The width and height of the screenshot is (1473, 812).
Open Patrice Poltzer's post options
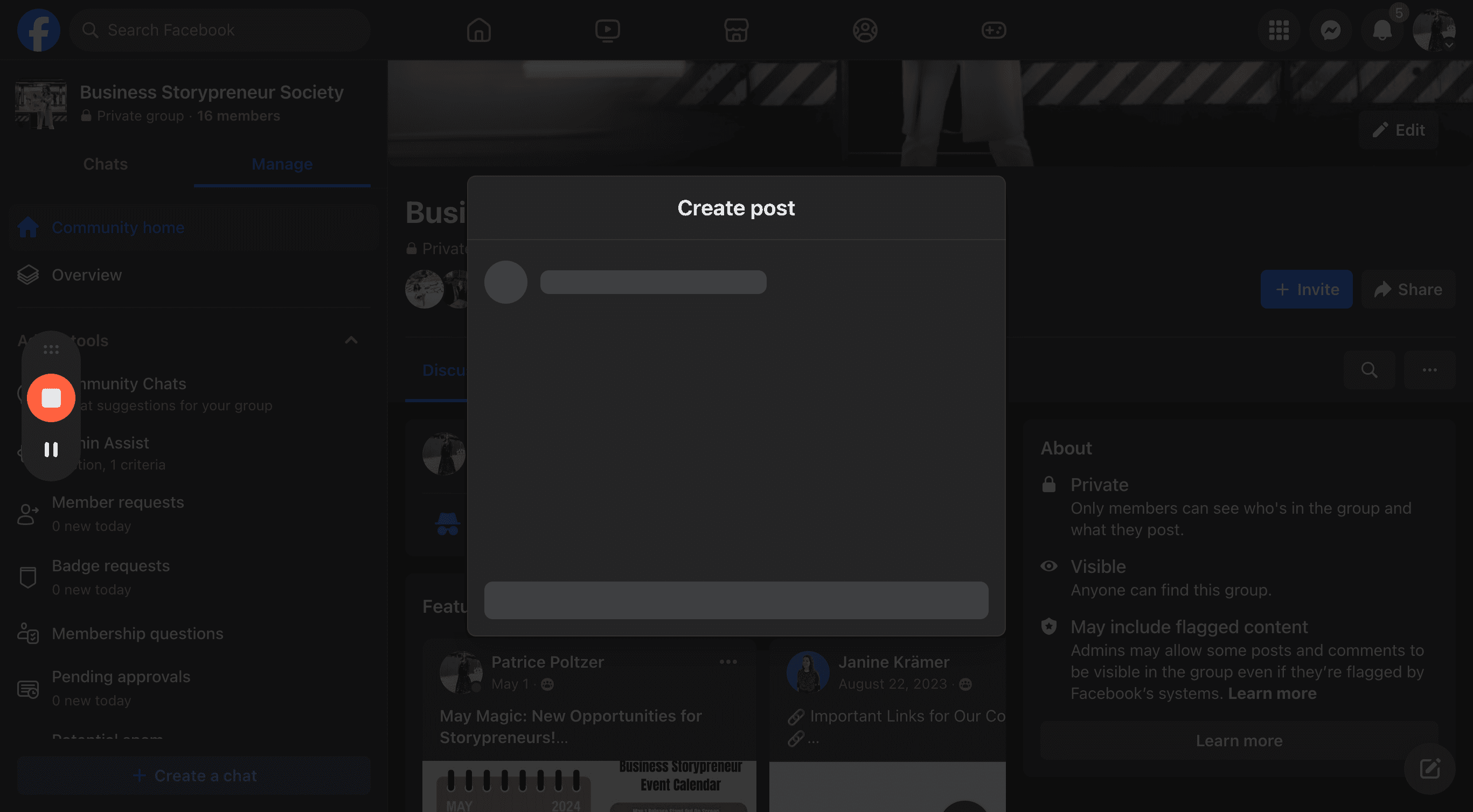pyautogui.click(x=728, y=662)
